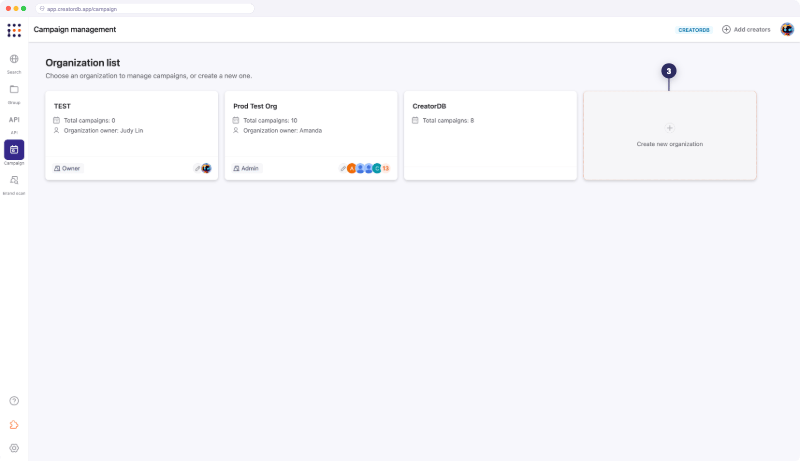Viewport: 800px width, 461px height.
Task: Click teal member avatar on Prod Test Org
Action: (377, 168)
